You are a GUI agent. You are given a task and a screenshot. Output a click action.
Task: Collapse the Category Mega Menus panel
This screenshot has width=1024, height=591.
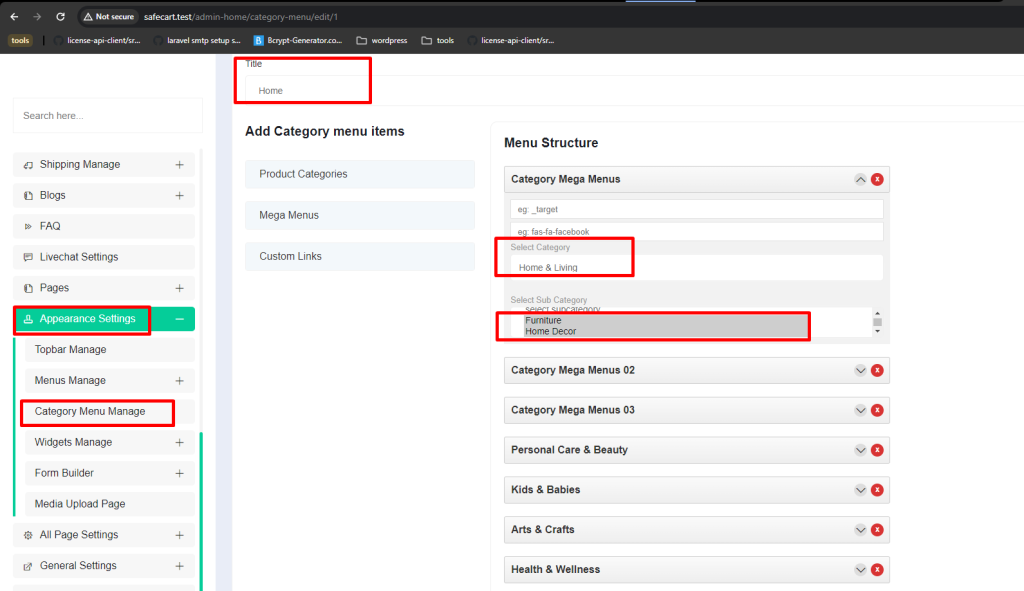[x=860, y=179]
